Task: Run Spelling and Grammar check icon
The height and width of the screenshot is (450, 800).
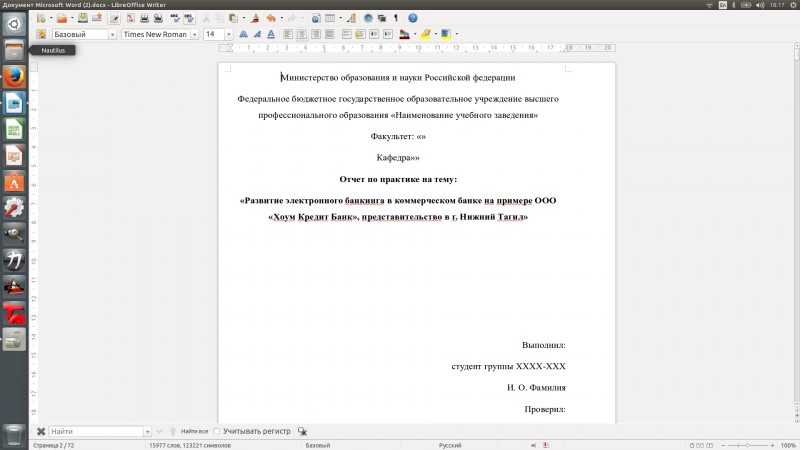Action: tap(175, 18)
